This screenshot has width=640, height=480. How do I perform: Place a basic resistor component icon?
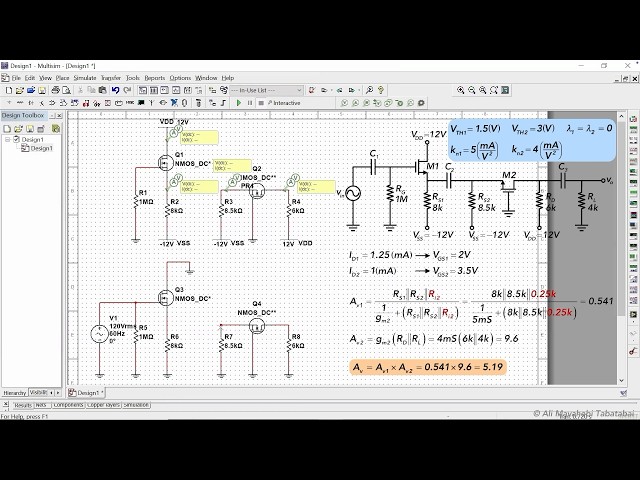click(20, 103)
